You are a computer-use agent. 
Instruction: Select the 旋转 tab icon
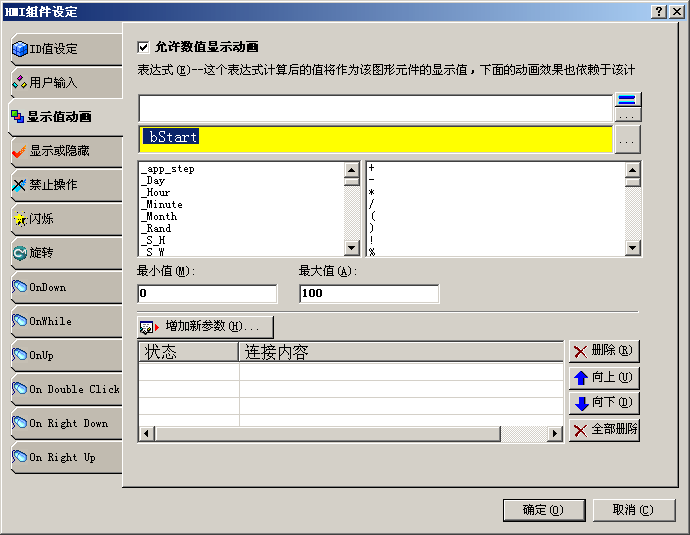pyautogui.click(x=19, y=253)
